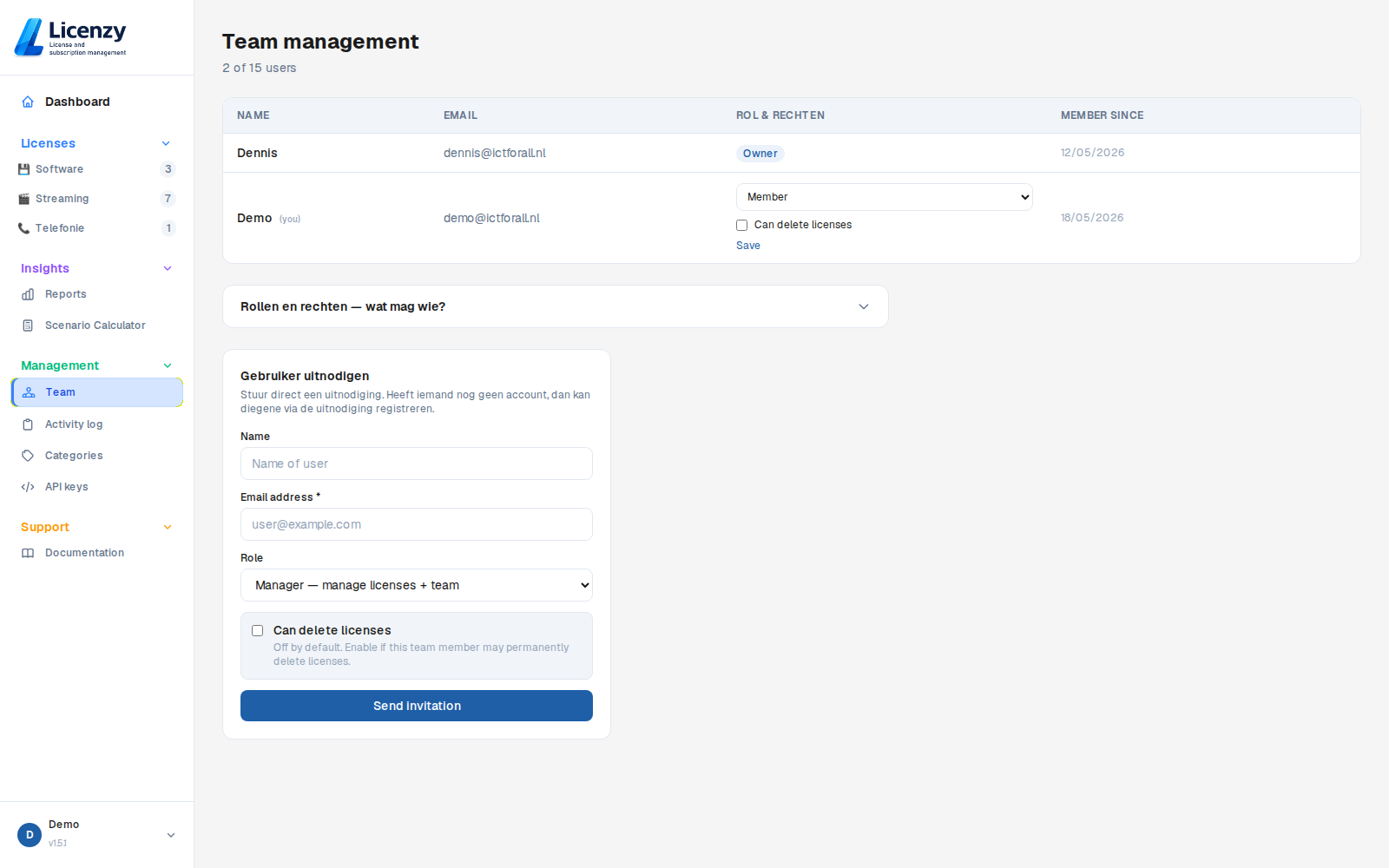Click the Save link for Demo

point(748,246)
